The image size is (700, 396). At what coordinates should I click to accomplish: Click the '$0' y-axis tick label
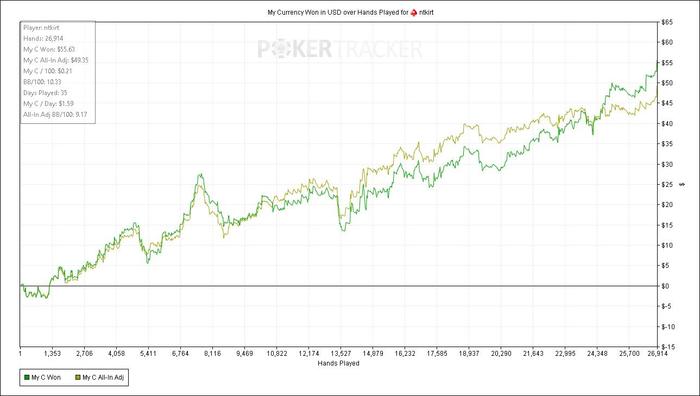point(665,286)
